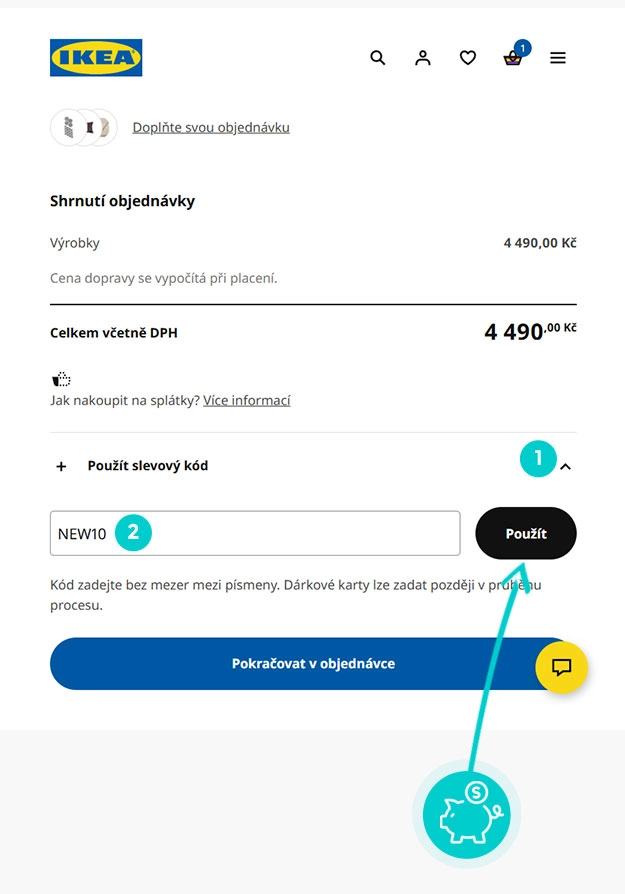Click the installments icon above splátky text

click(x=60, y=379)
